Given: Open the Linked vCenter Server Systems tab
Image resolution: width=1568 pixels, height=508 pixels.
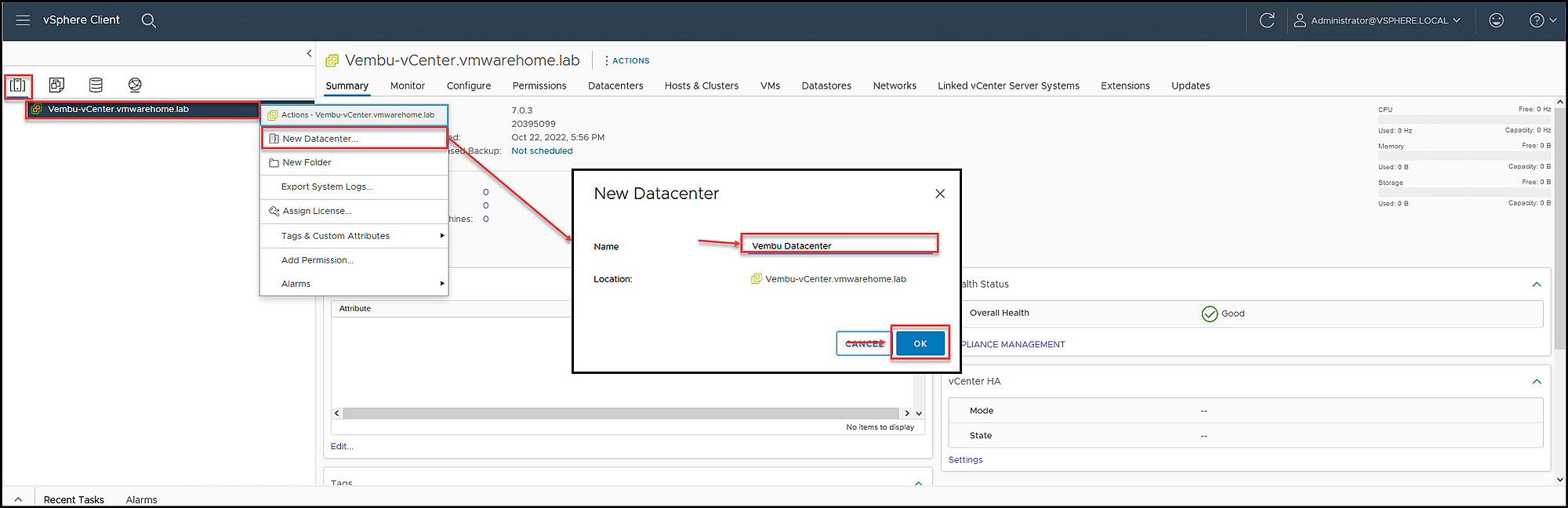Looking at the screenshot, I should tap(1008, 86).
